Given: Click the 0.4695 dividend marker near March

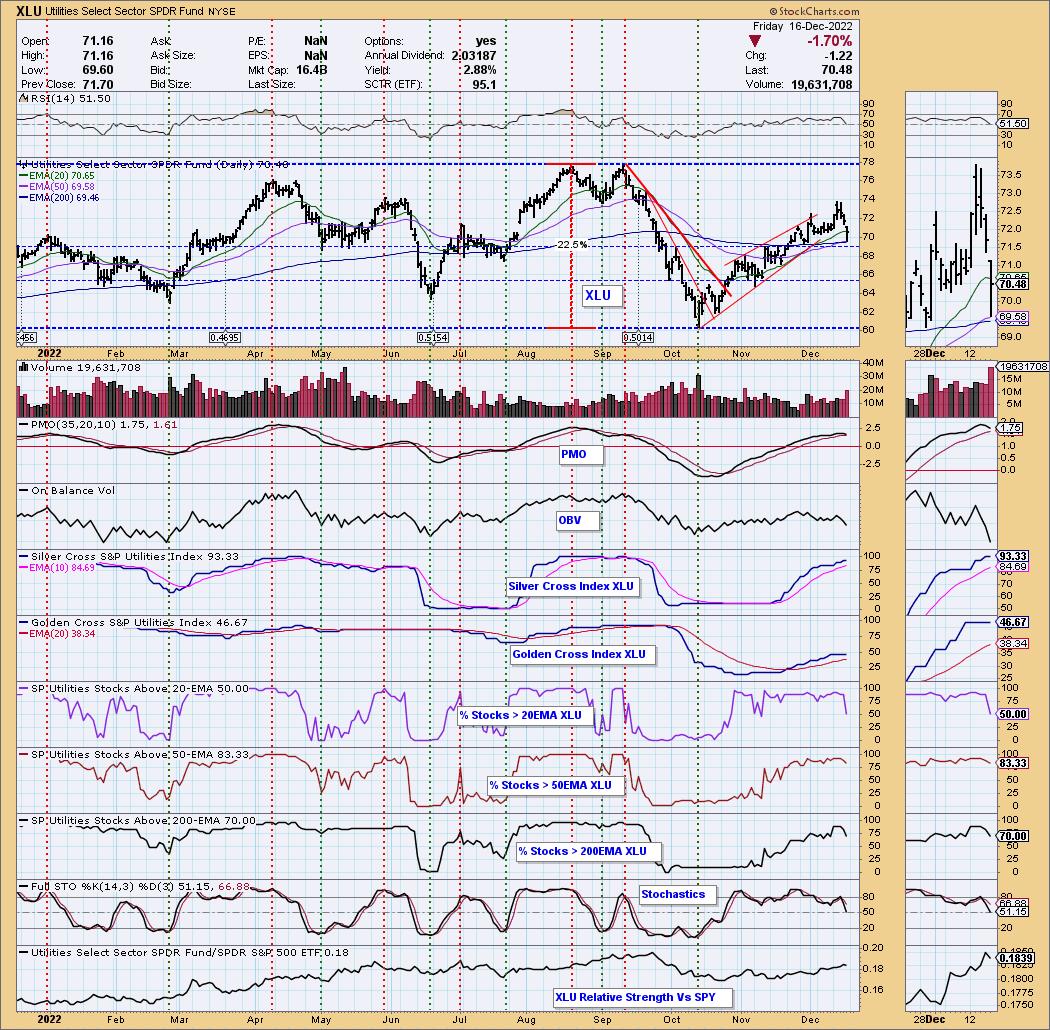Looking at the screenshot, I should pyautogui.click(x=224, y=338).
